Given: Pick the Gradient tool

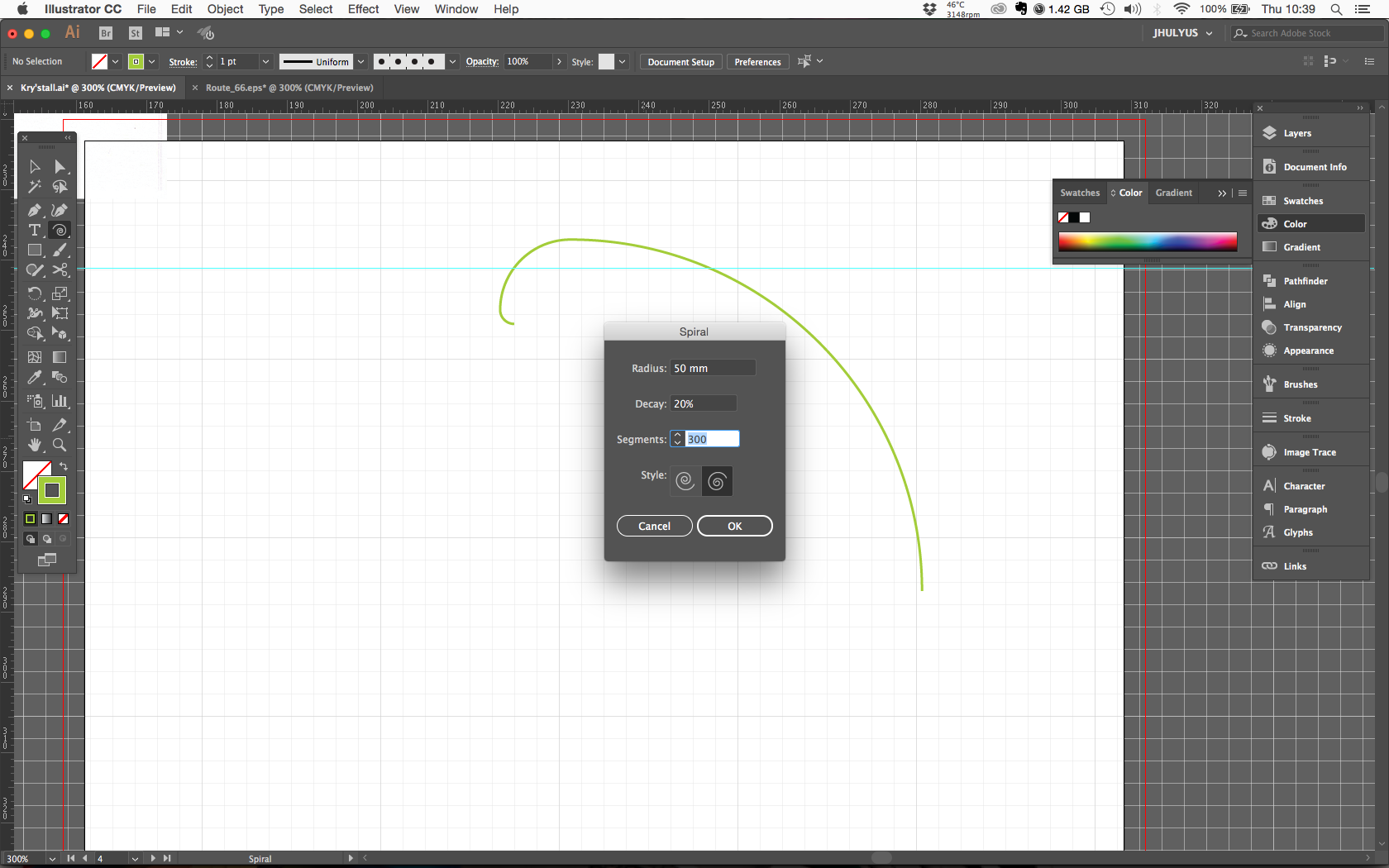Looking at the screenshot, I should 60,357.
